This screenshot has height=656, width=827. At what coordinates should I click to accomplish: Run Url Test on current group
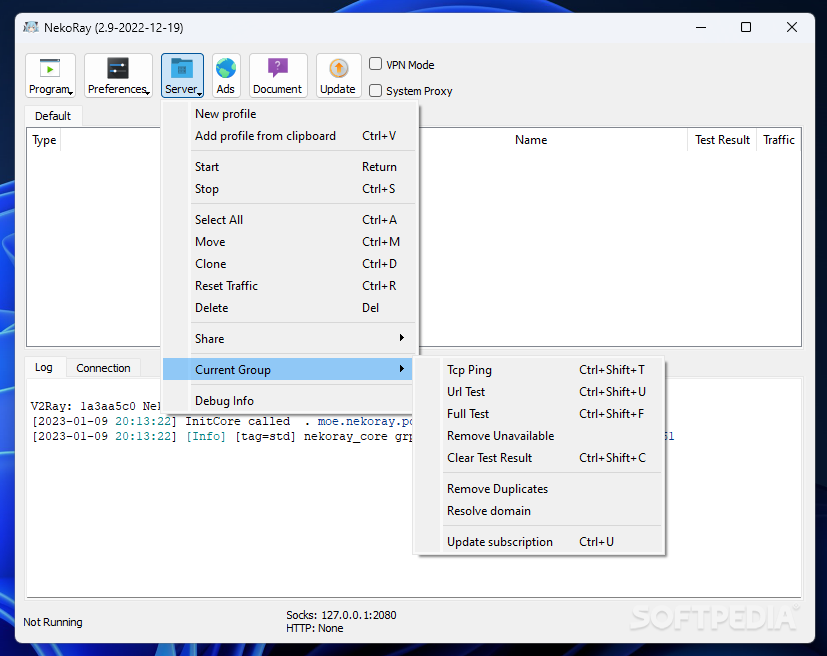click(539, 392)
